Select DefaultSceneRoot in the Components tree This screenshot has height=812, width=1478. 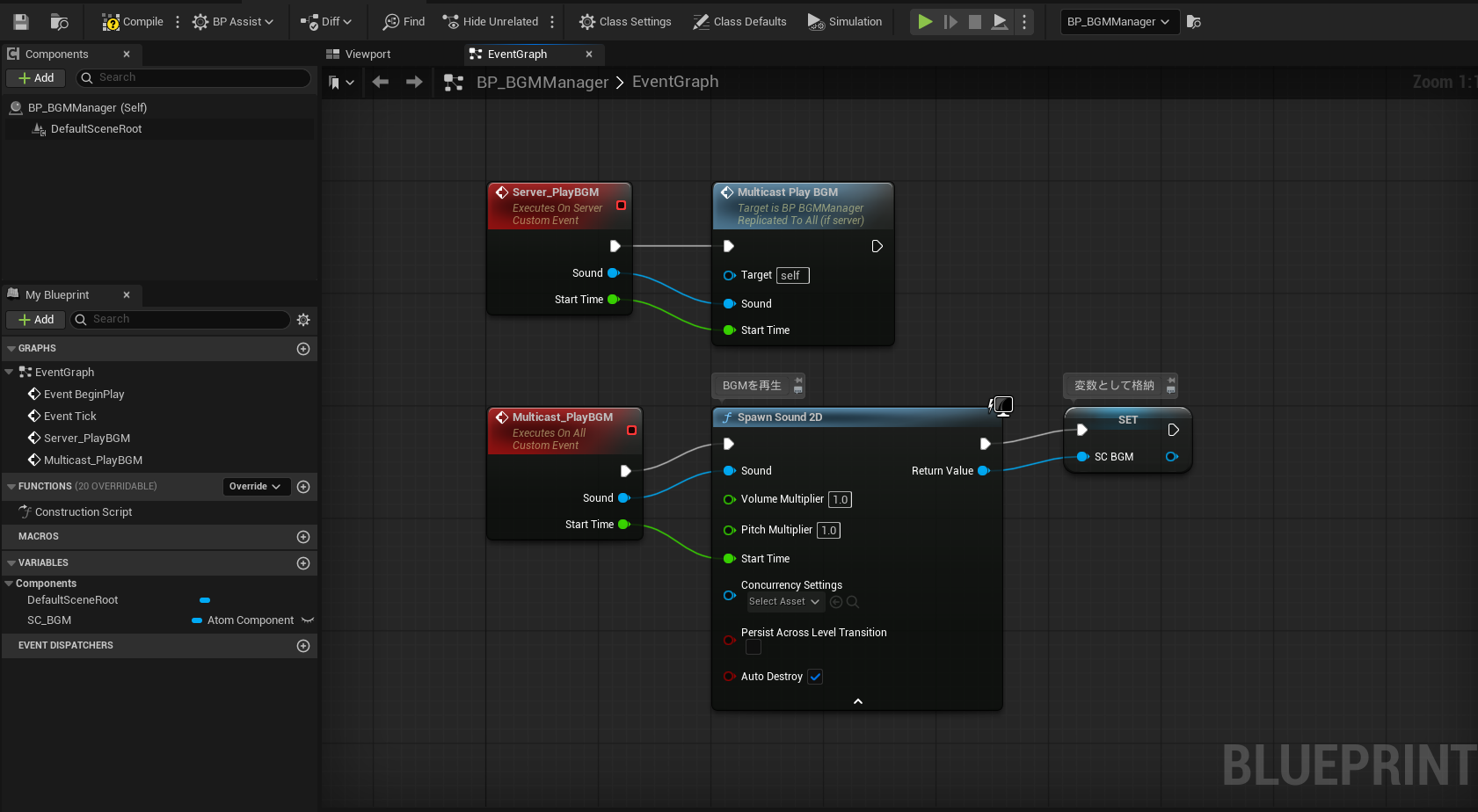click(x=96, y=129)
